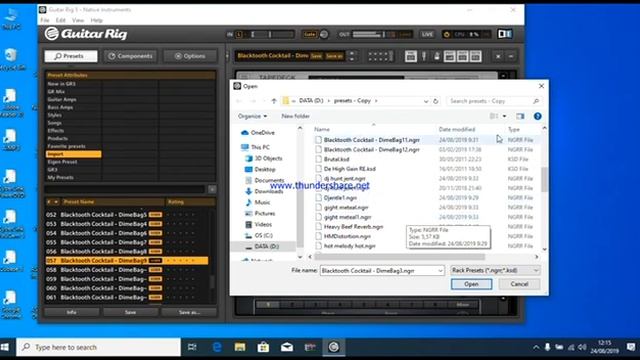Toggle the Gate button in header
Image resolution: width=640 pixels, height=360 pixels.
tap(310, 34)
